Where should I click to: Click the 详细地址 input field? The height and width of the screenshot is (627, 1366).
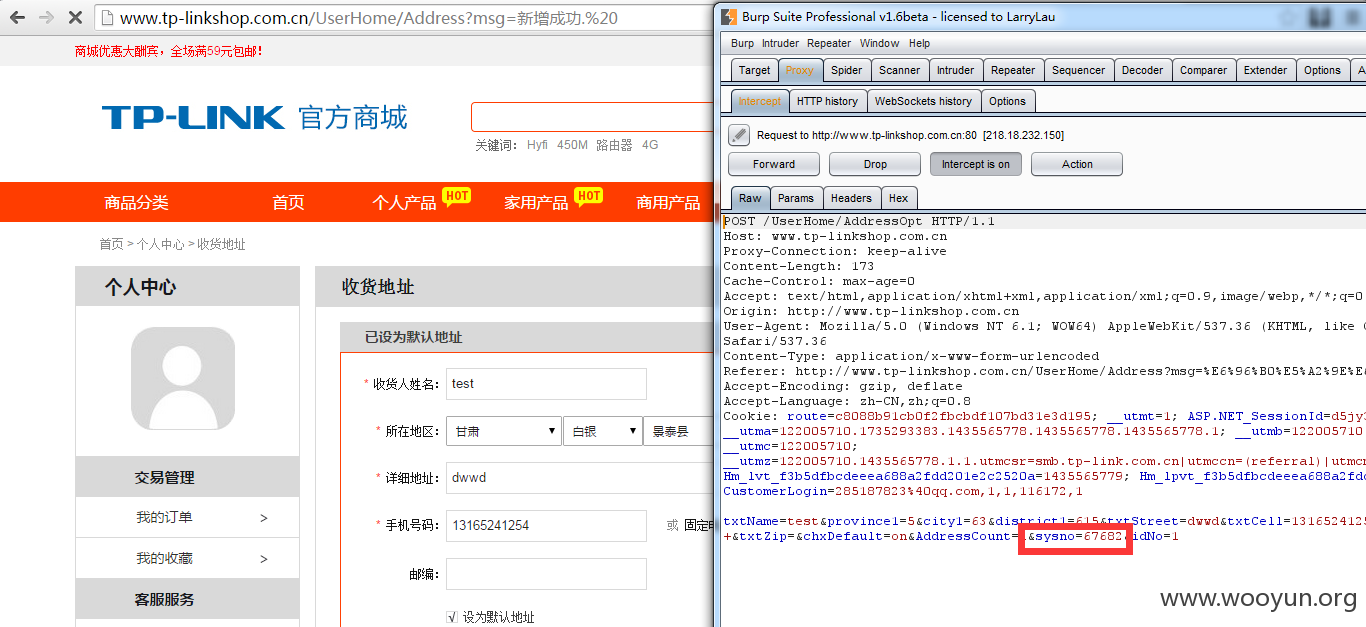click(x=580, y=478)
